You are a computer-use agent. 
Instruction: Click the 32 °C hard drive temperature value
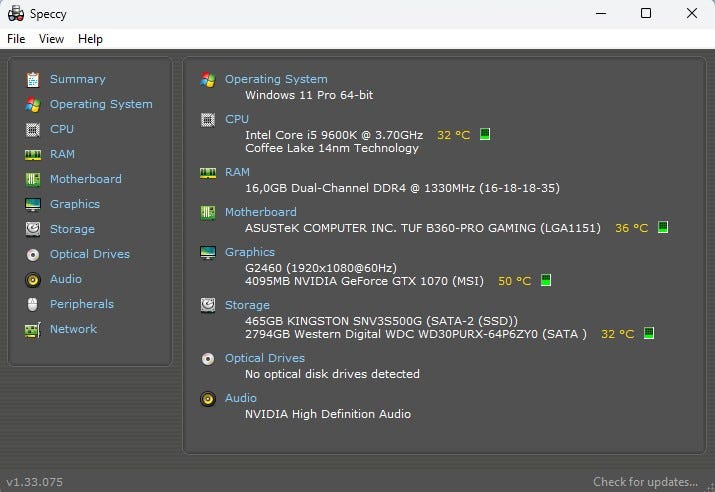617,334
